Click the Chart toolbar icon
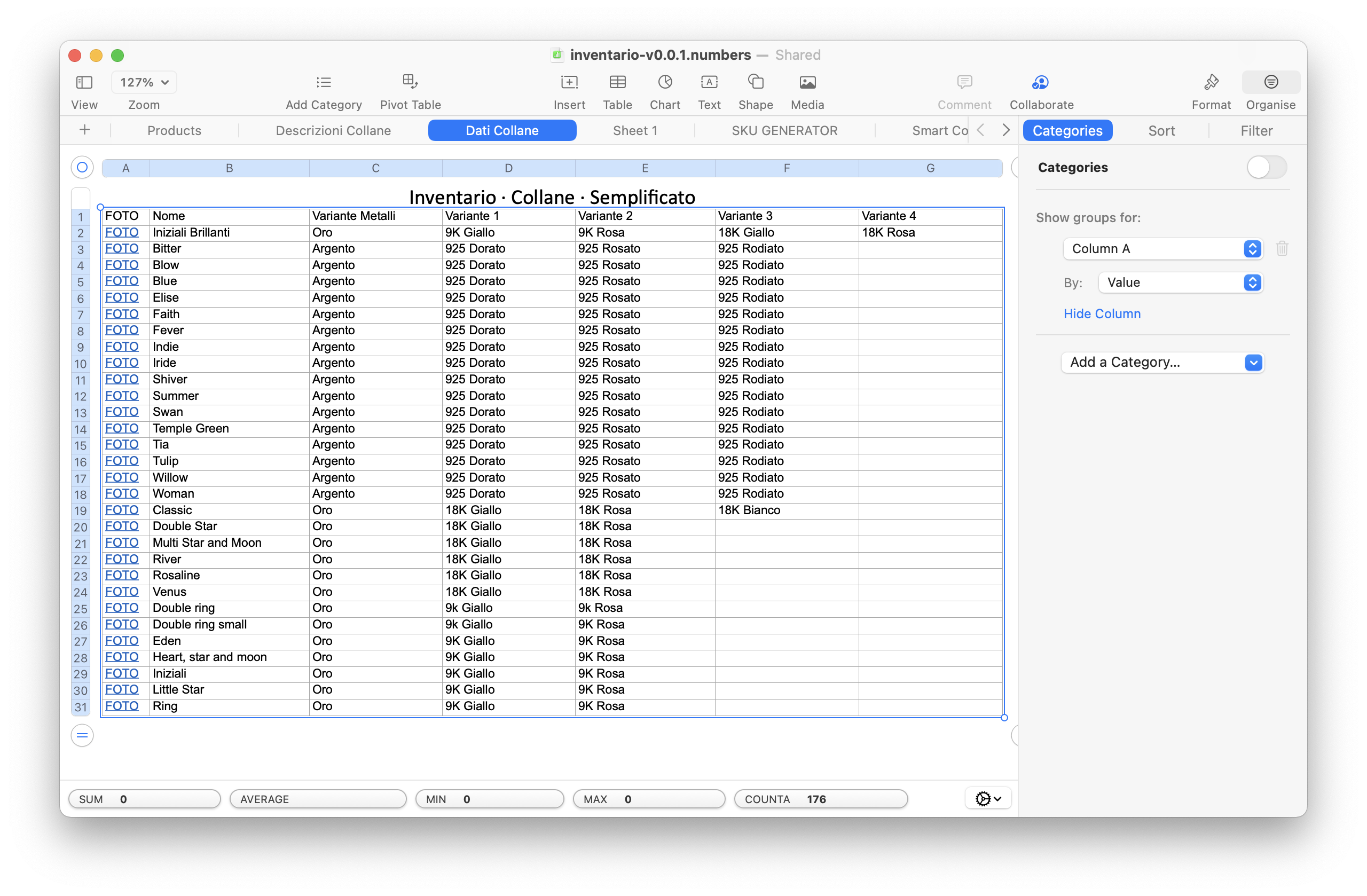 point(665,83)
